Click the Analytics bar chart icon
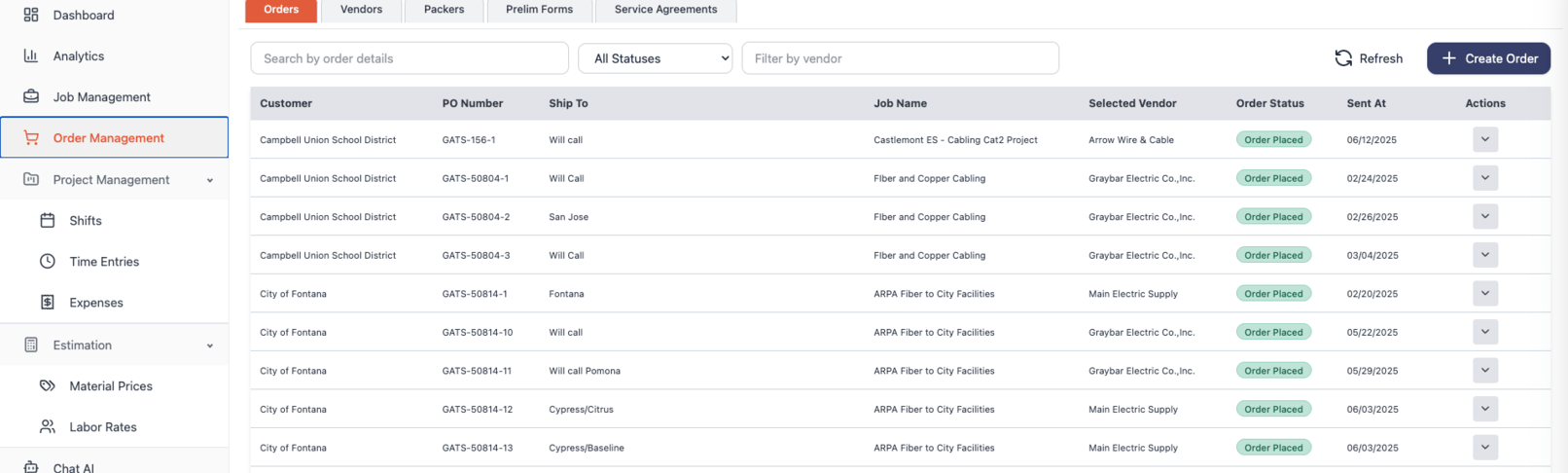This screenshot has height=473, width=1568. click(31, 55)
